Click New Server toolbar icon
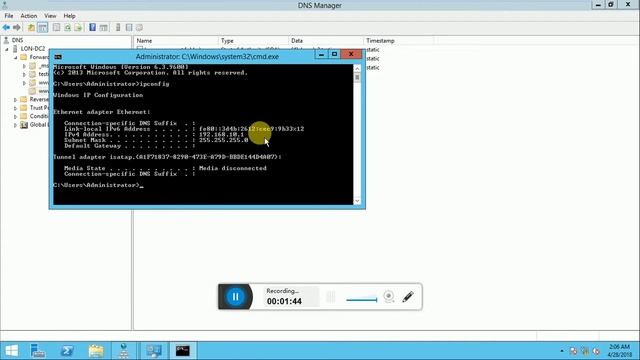 (118, 27)
